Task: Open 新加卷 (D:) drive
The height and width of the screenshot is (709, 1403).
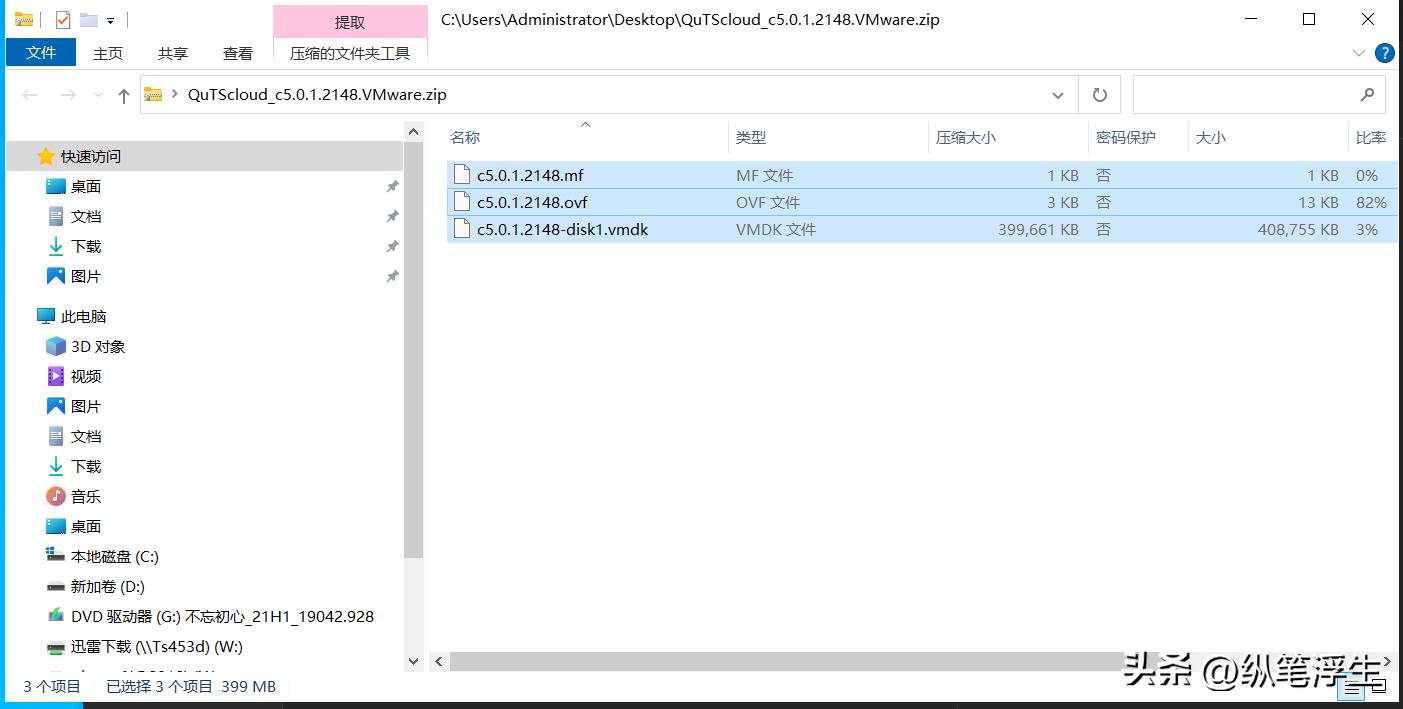Action: [108, 586]
